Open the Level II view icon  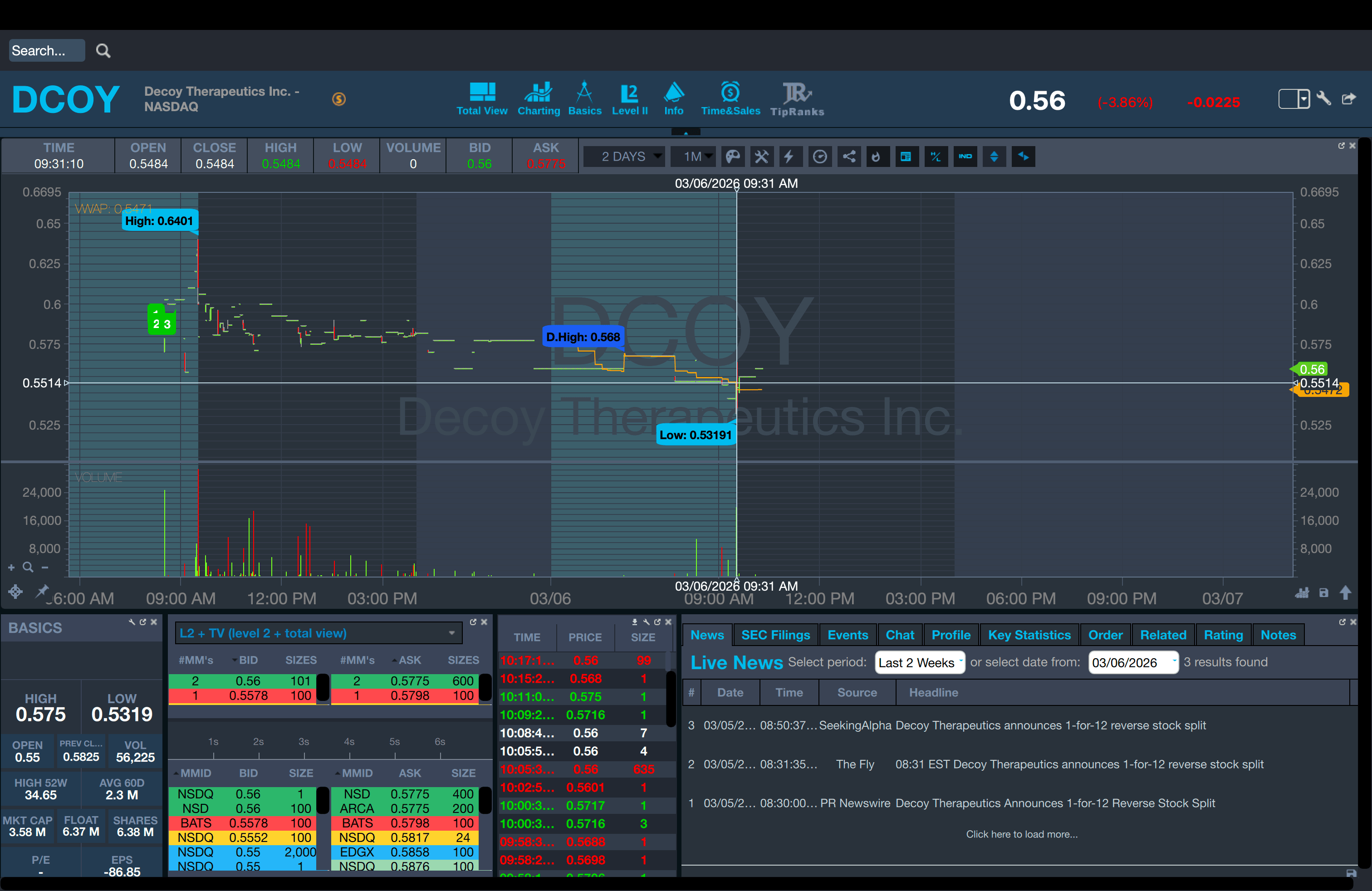(x=629, y=98)
